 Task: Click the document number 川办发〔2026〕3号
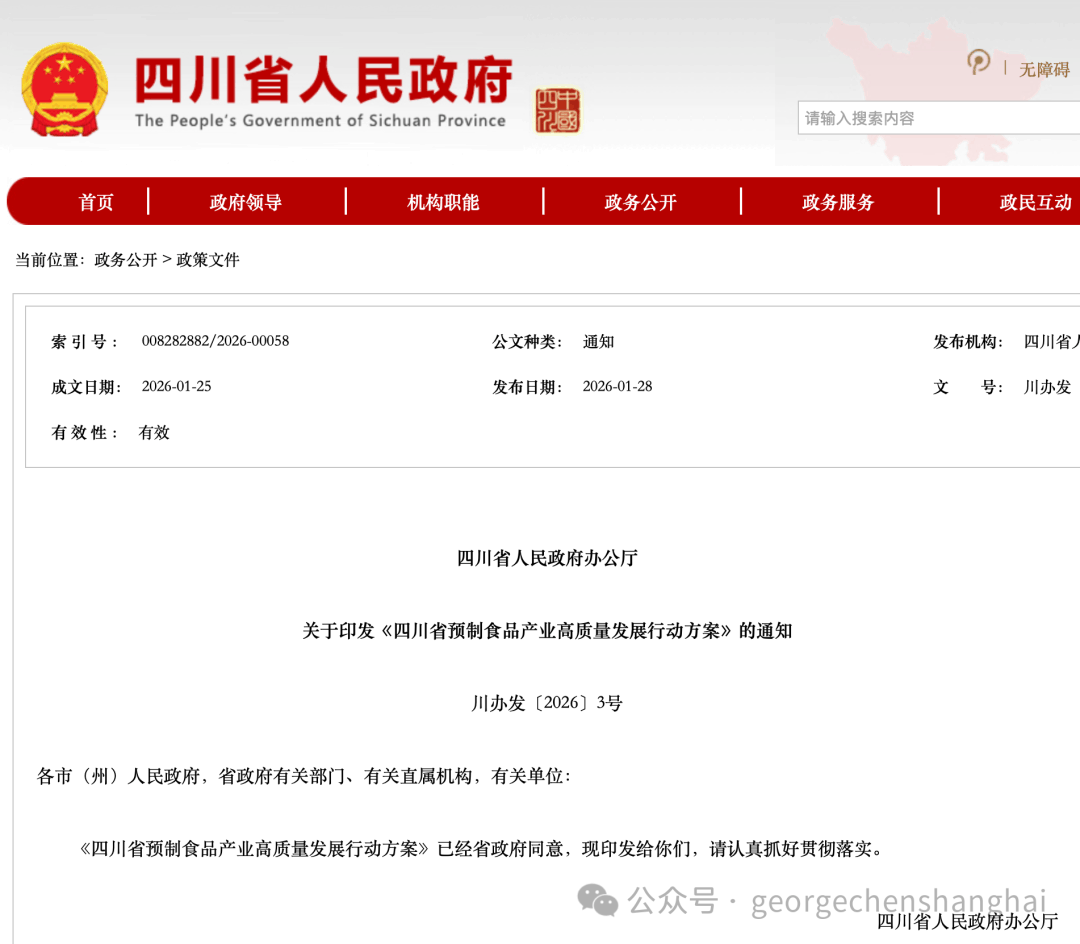(547, 703)
